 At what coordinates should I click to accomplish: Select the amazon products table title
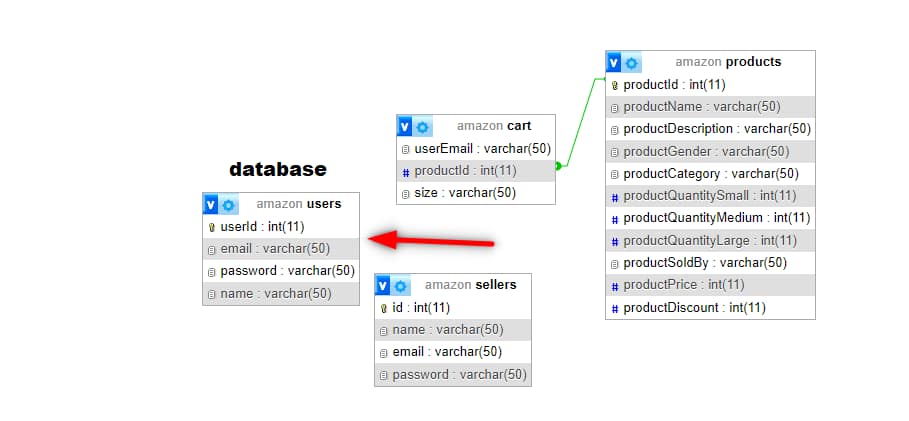728,62
